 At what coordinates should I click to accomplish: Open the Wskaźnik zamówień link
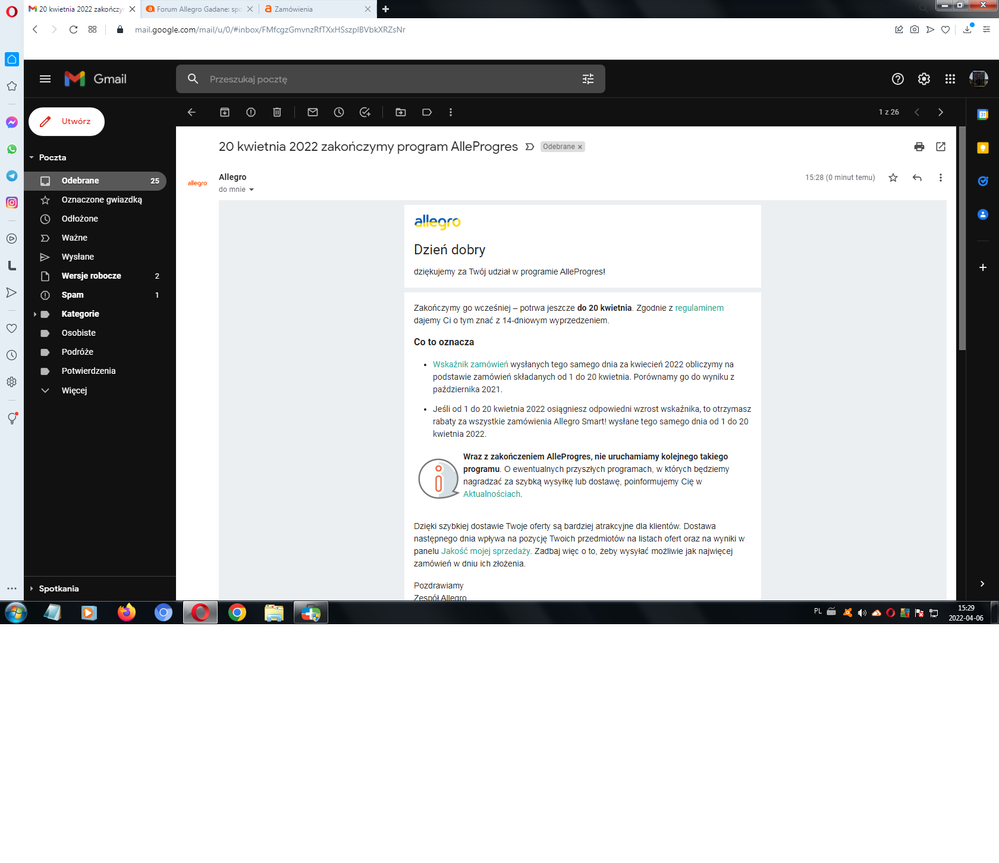coord(470,365)
